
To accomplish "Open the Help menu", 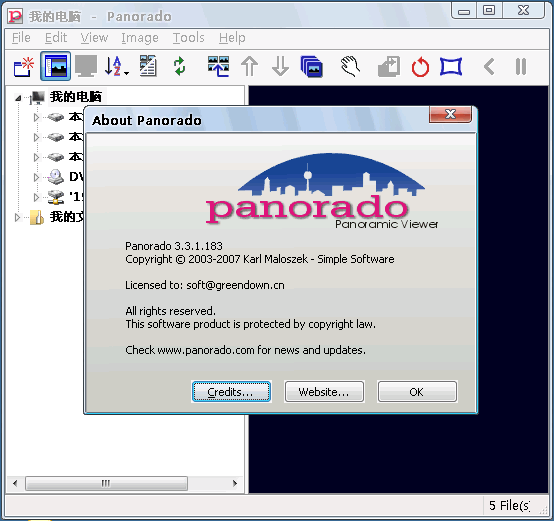I will [x=232, y=38].
